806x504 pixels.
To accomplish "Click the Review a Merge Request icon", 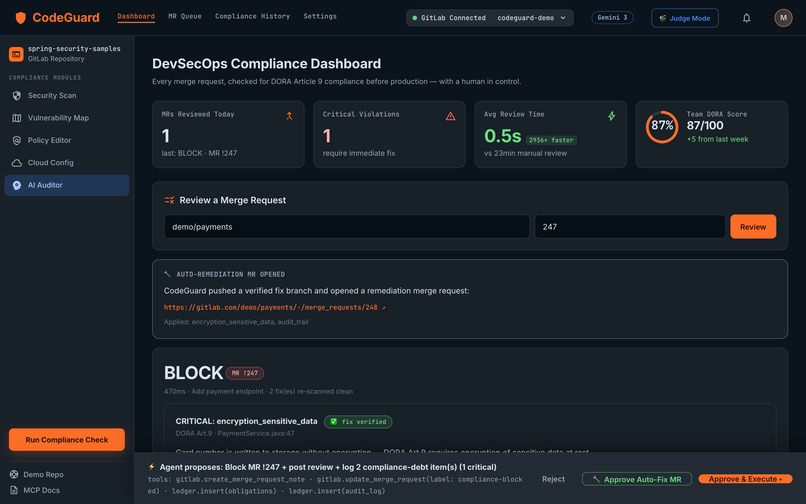I will click(169, 200).
